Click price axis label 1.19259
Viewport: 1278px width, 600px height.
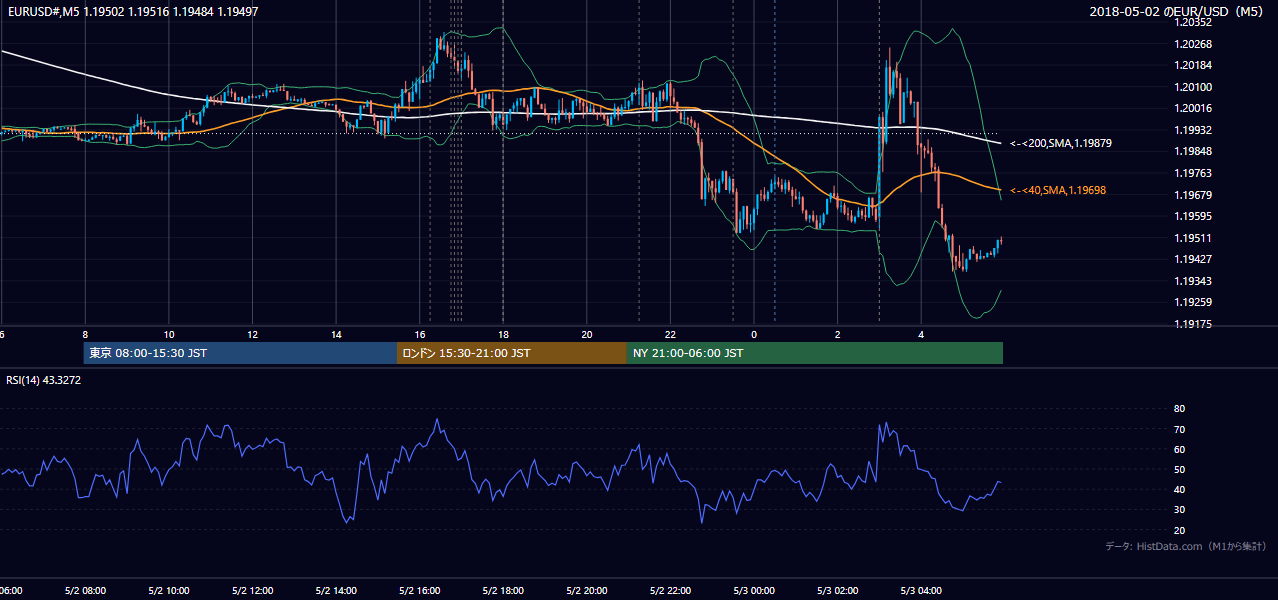tap(1194, 302)
